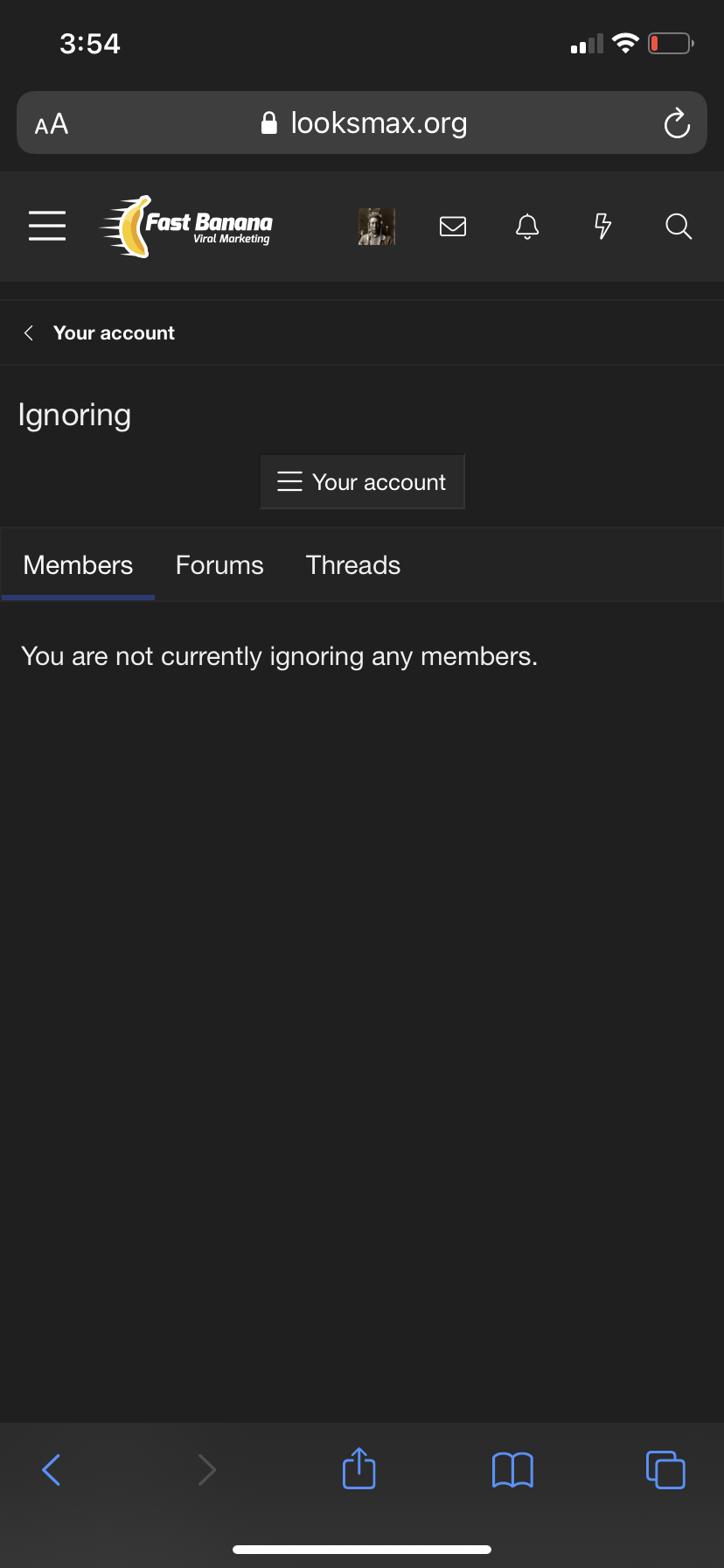Open site search magnifier icon
Screen dimensions: 724x1568
click(x=679, y=227)
